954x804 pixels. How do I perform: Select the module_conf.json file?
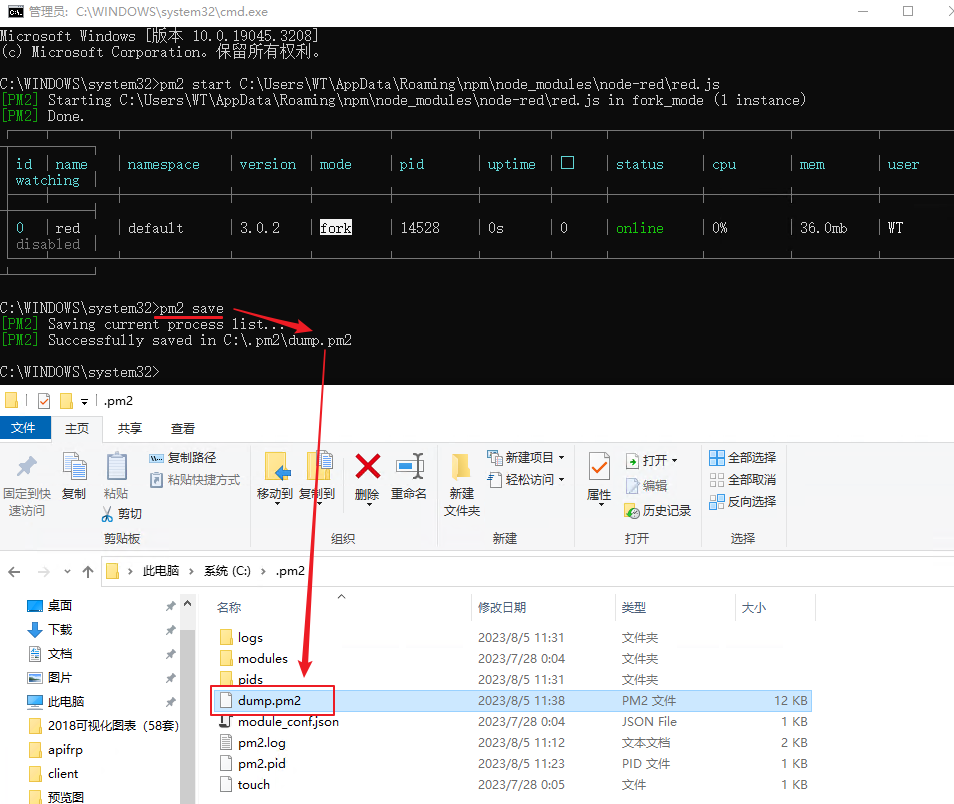288,721
